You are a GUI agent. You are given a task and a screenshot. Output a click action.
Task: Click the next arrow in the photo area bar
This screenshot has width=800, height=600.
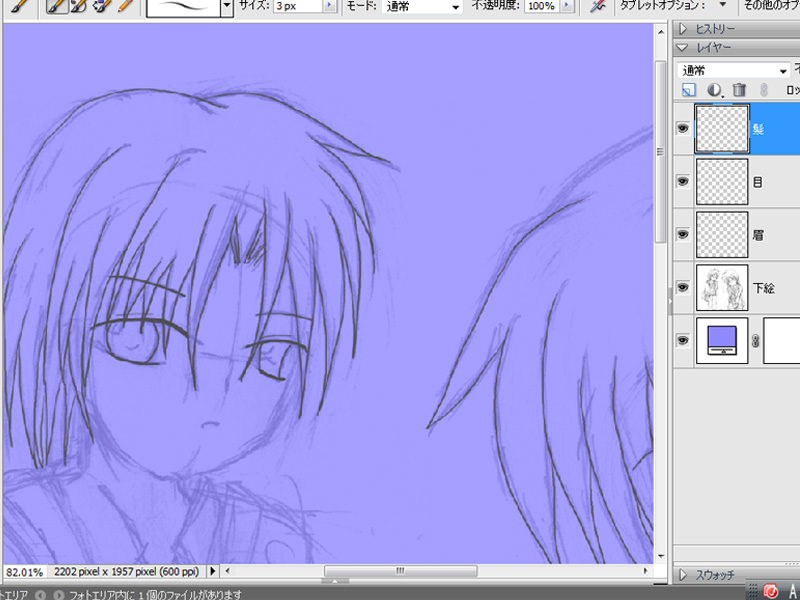[x=59, y=595]
